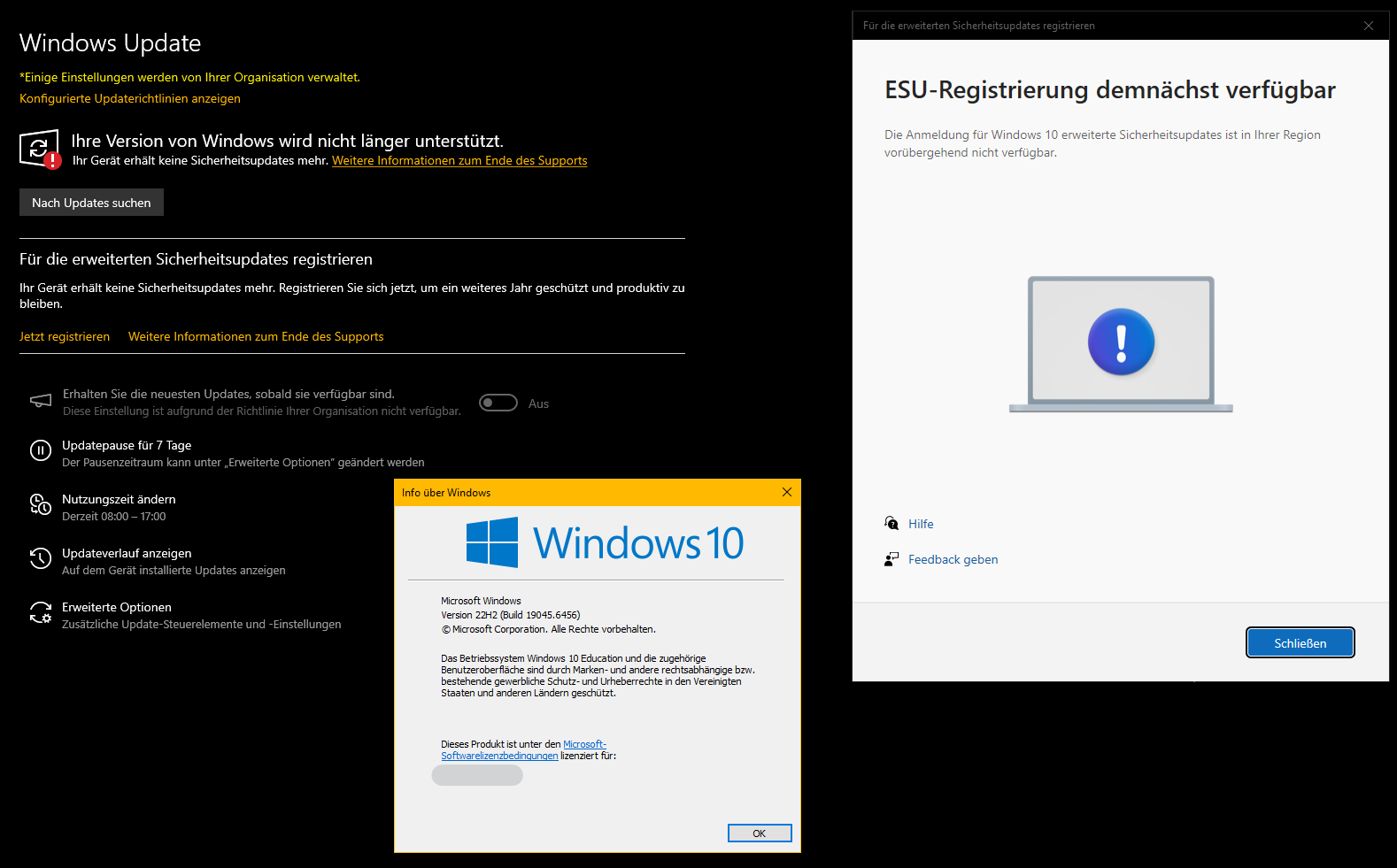The width and height of the screenshot is (1397, 868).
Task: Click OK in Info über Windows dialog
Action: coord(760,833)
